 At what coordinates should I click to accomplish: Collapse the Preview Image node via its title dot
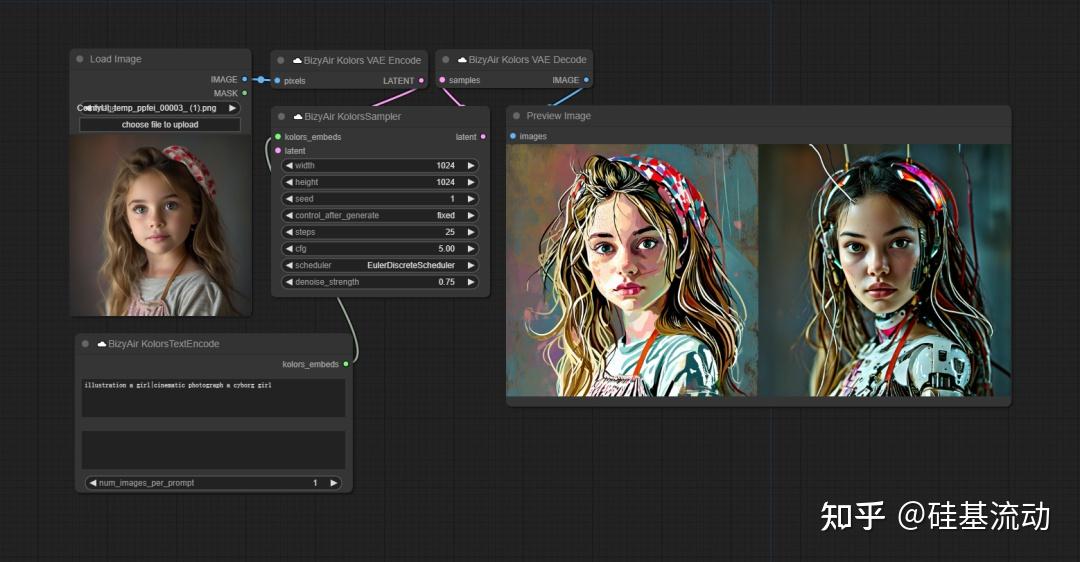517,116
